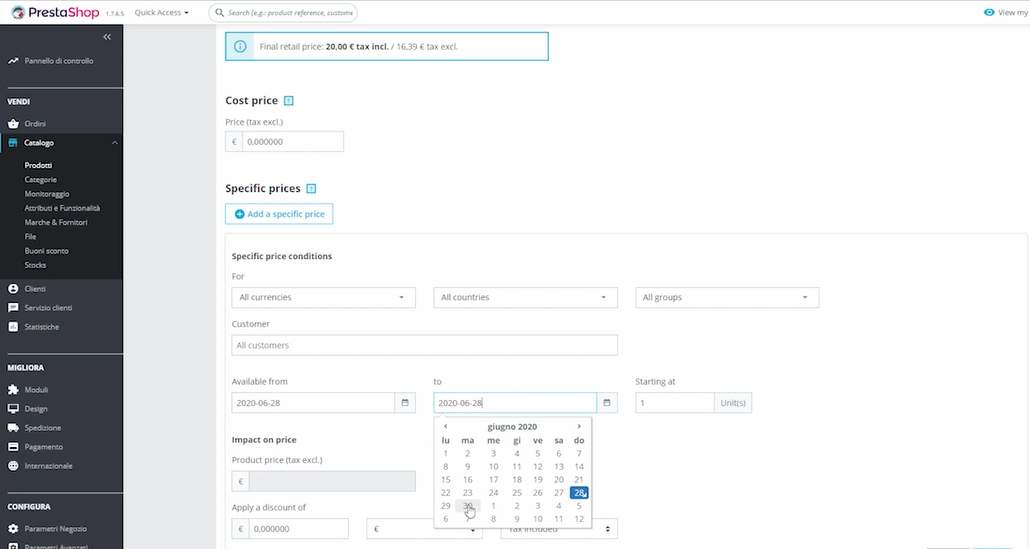This screenshot has width=1030, height=549.
Task: Go to Categorie in the Catalogo submenu
Action: point(41,180)
